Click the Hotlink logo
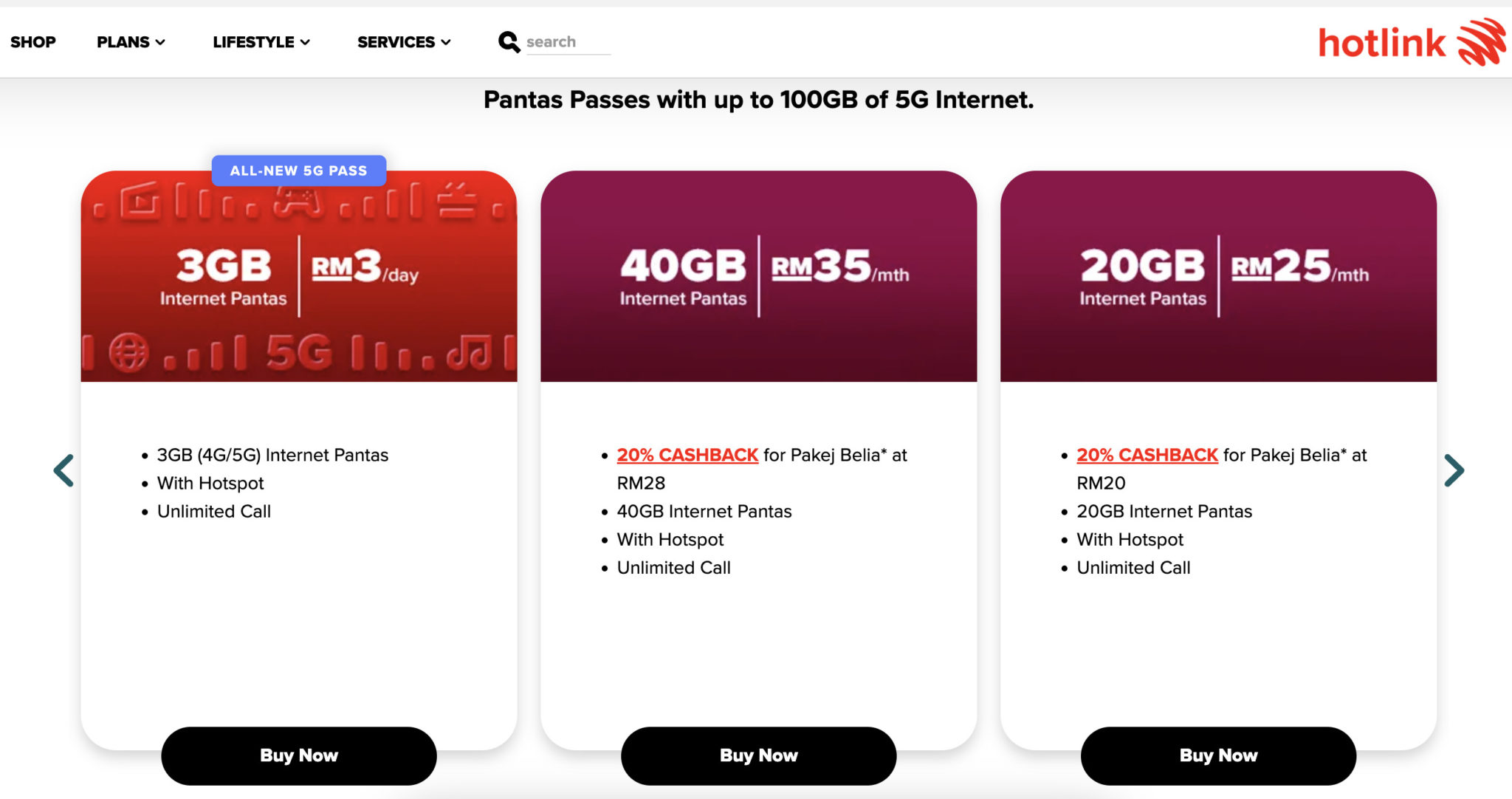This screenshot has width=1512, height=799. coord(1411,43)
